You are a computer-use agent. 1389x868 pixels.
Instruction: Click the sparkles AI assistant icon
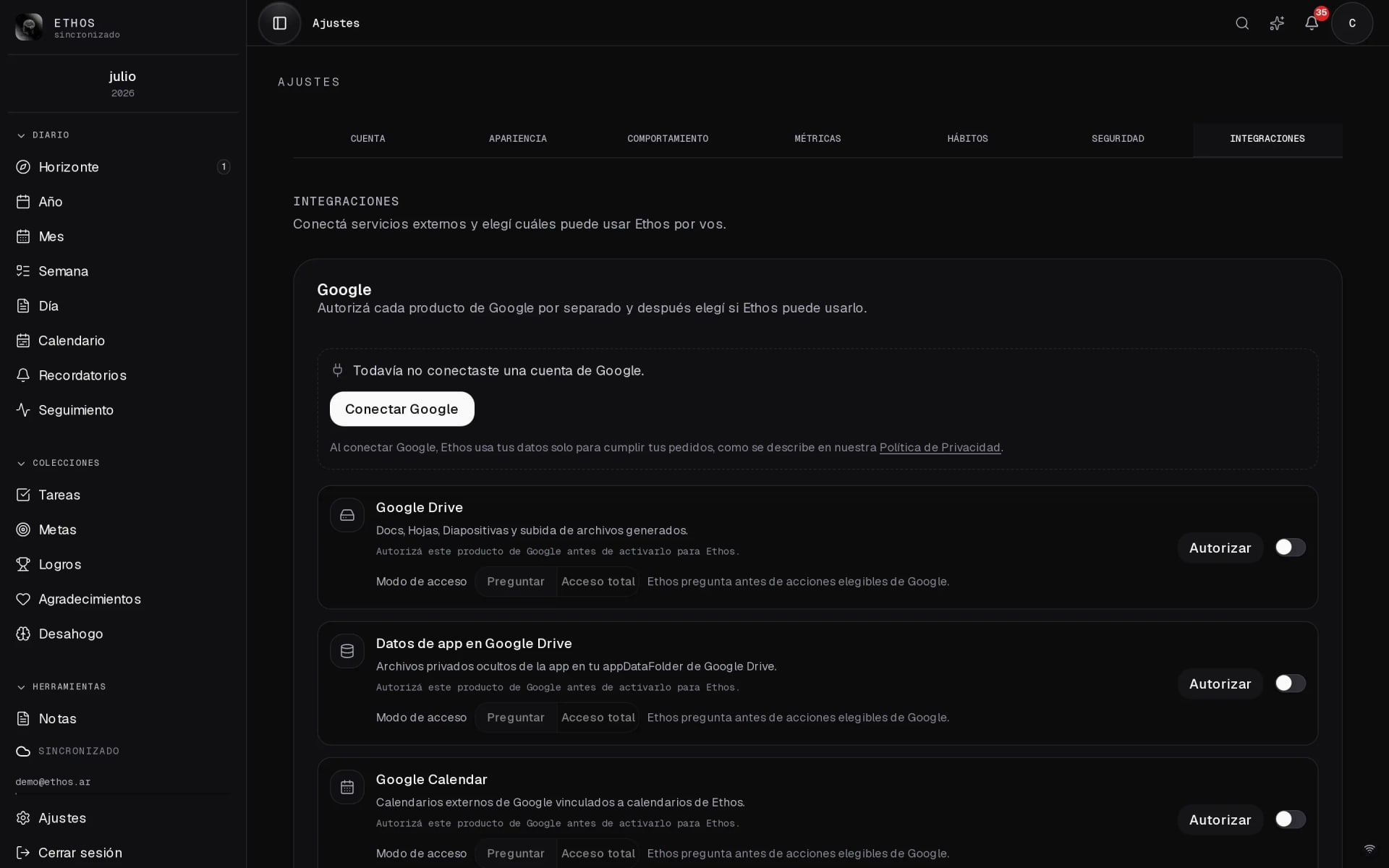coord(1277,23)
